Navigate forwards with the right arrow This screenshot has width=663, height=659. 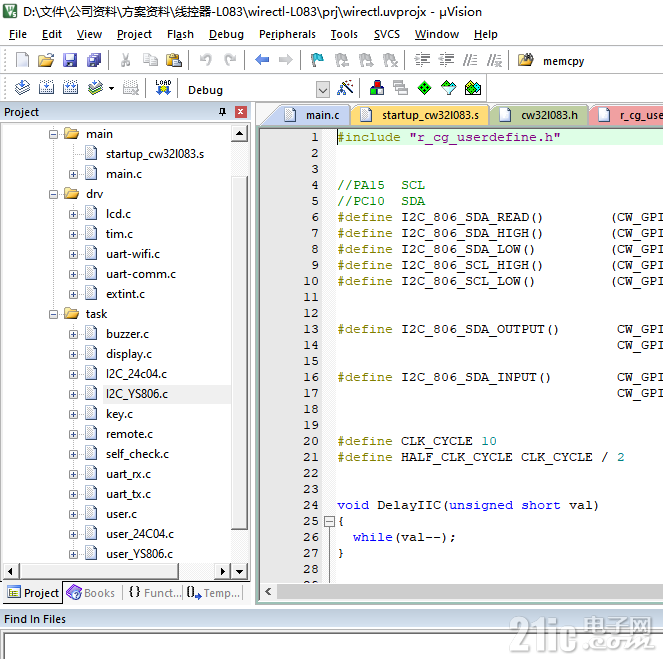pyautogui.click(x=286, y=60)
